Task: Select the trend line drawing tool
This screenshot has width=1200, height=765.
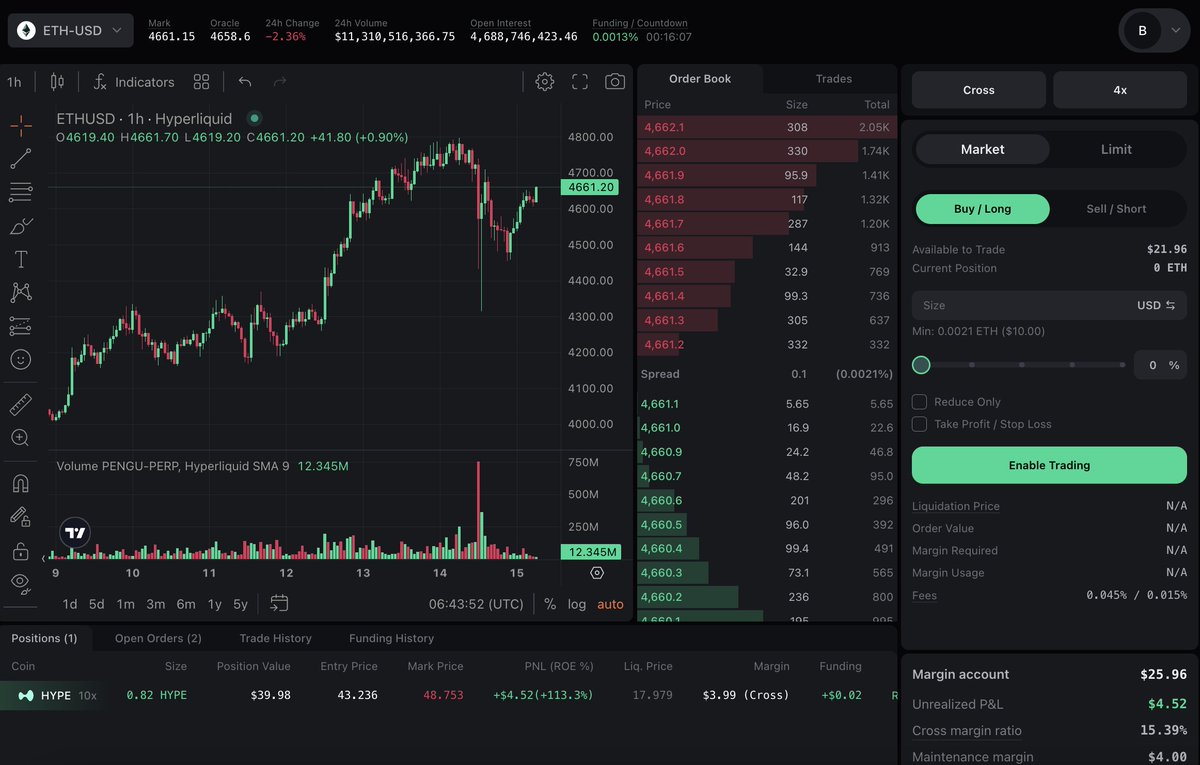Action: [x=18, y=159]
